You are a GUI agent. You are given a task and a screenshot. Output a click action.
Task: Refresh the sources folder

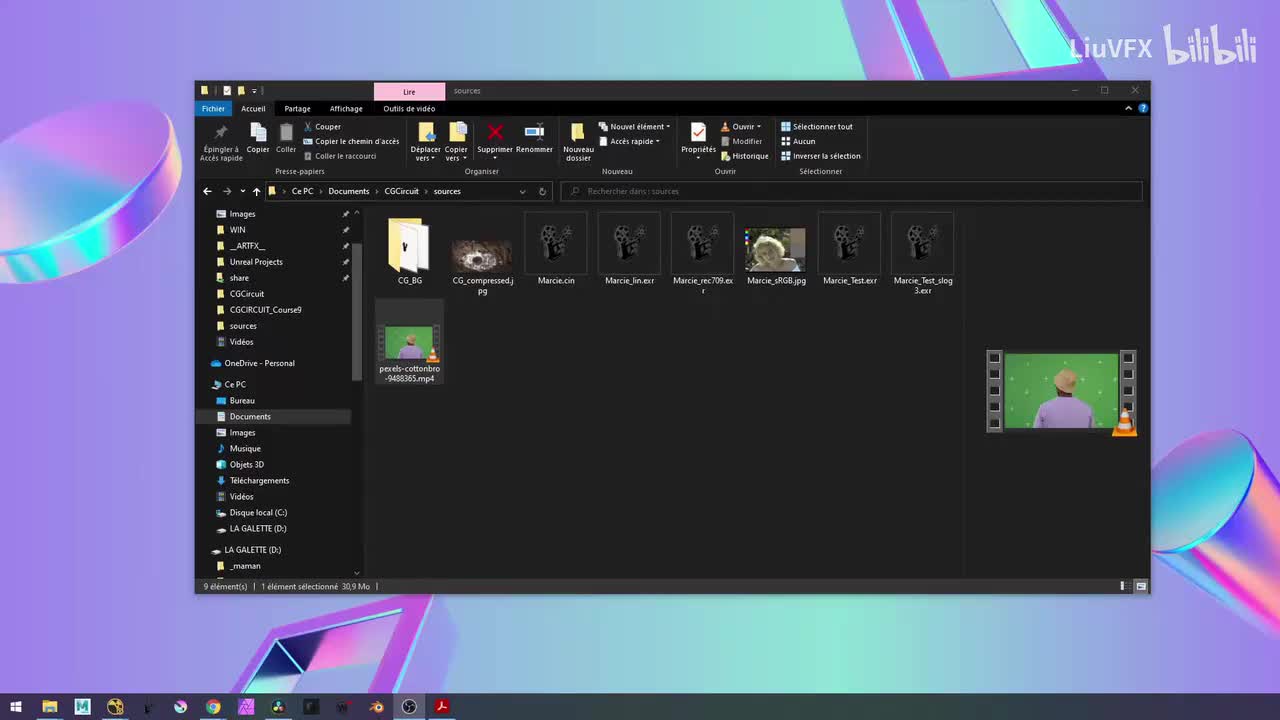542,191
